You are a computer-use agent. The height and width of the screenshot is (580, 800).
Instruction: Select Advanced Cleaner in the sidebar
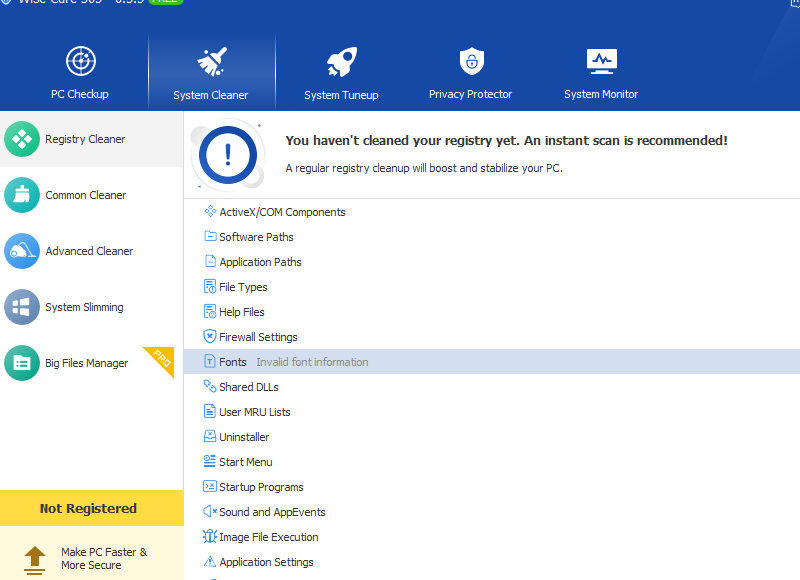(92, 251)
